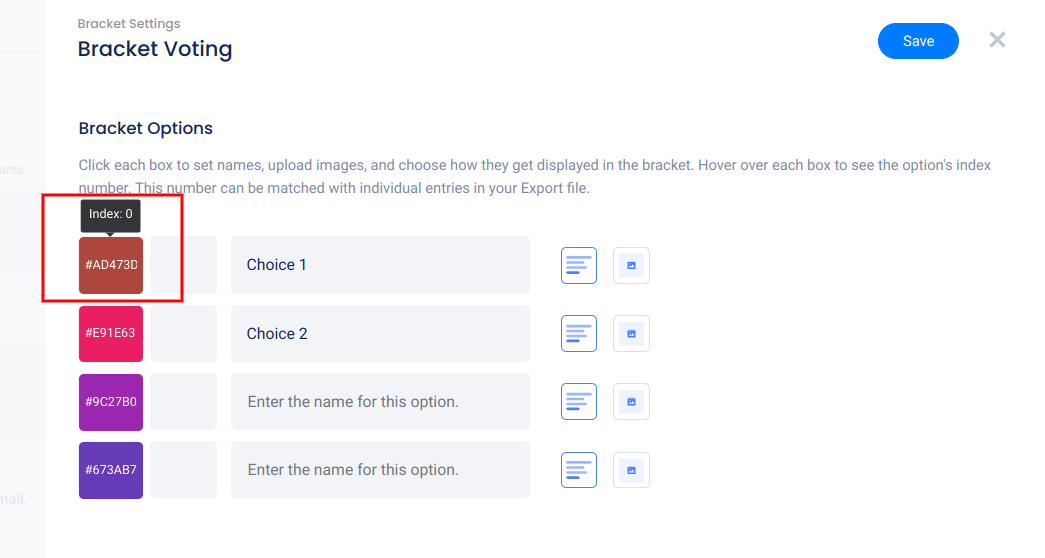1045x558 pixels.
Task: Choose text display icon in #9C27B0 row
Action: [579, 402]
